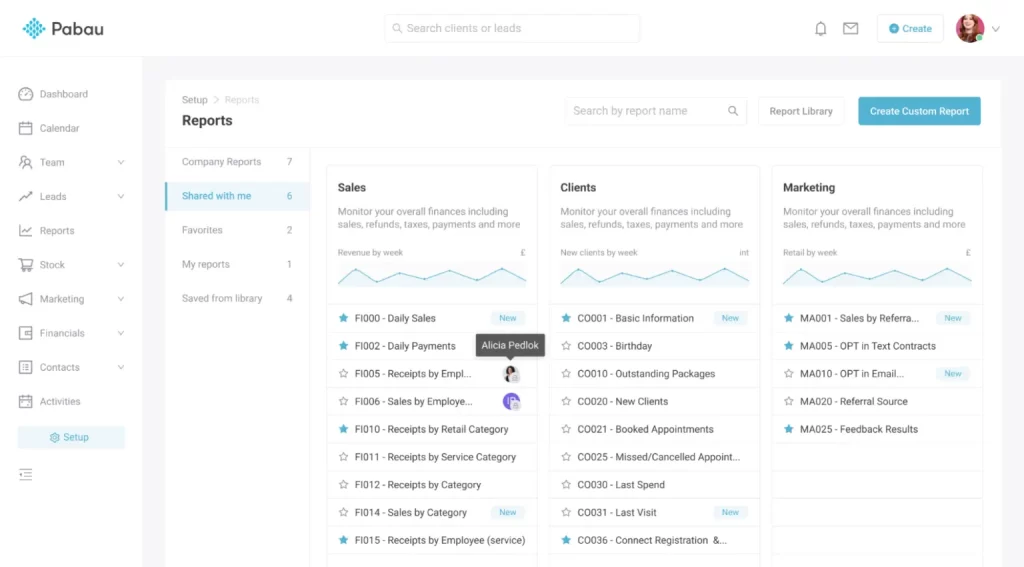The width and height of the screenshot is (1024, 567).
Task: Click the Stock cart icon in sidebar
Action: 26,265
